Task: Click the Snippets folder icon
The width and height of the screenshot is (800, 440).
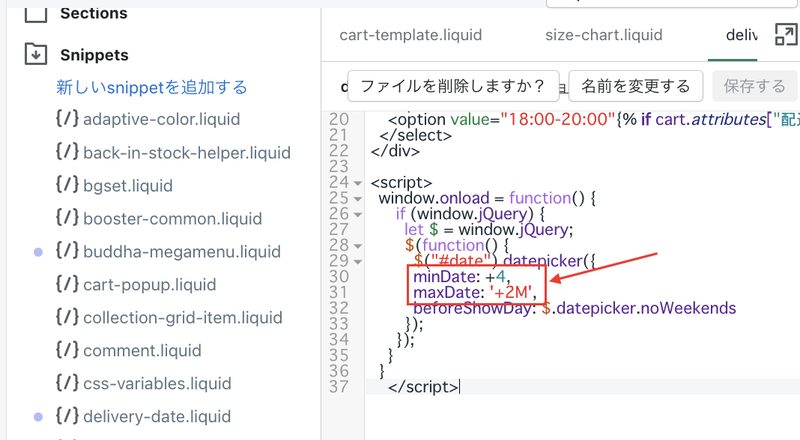Action: click(36, 54)
